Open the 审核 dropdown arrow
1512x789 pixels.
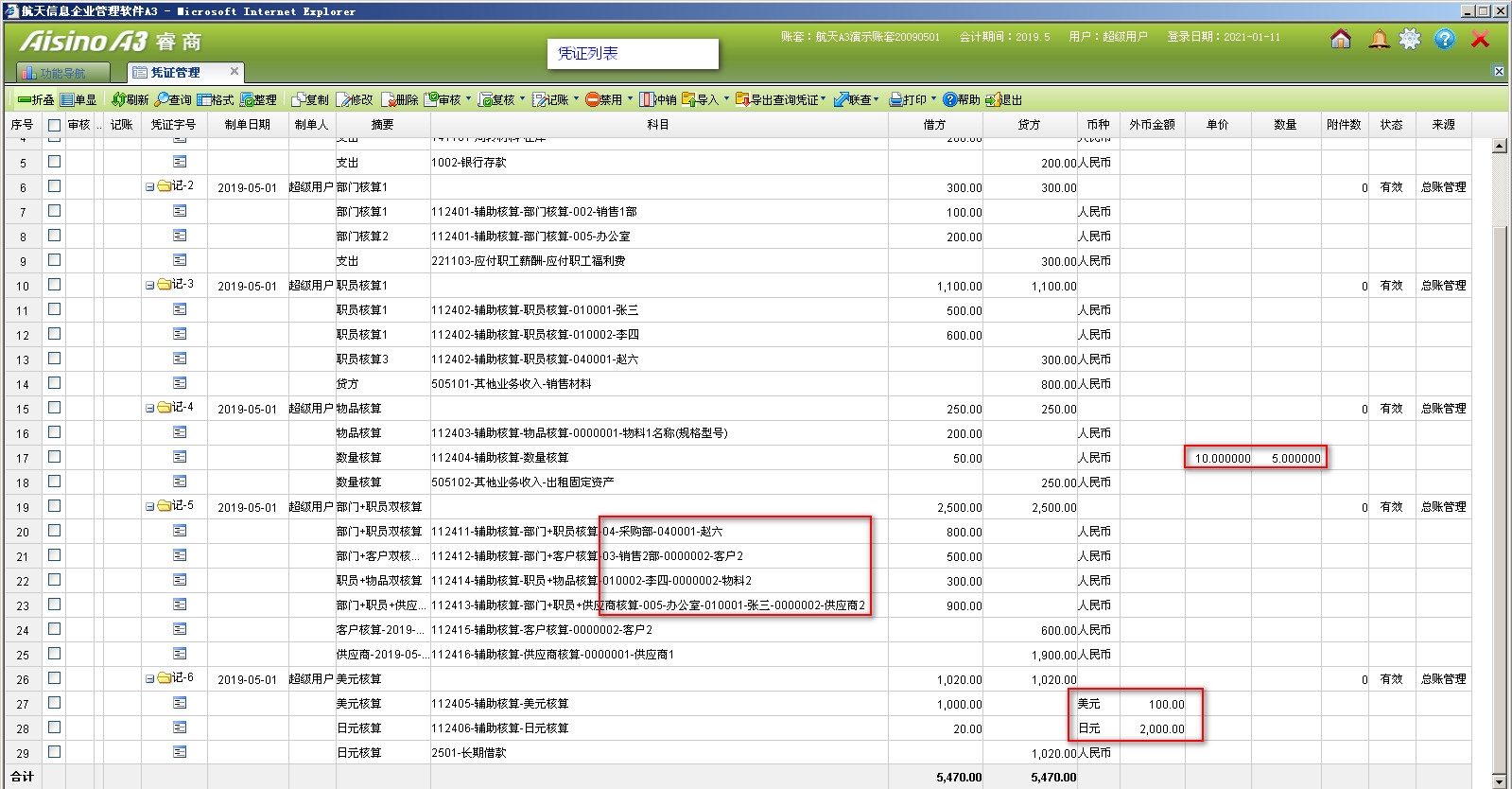468,98
